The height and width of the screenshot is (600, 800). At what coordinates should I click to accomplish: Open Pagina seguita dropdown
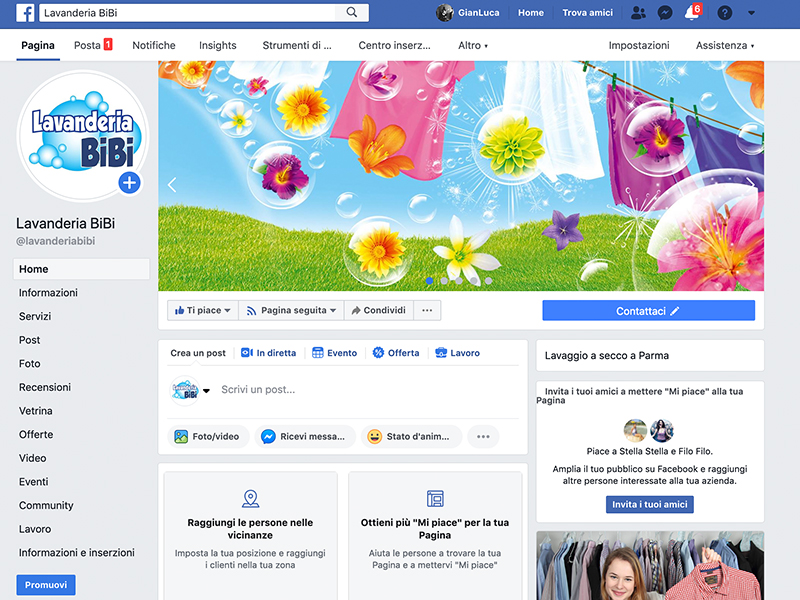pyautogui.click(x=291, y=310)
